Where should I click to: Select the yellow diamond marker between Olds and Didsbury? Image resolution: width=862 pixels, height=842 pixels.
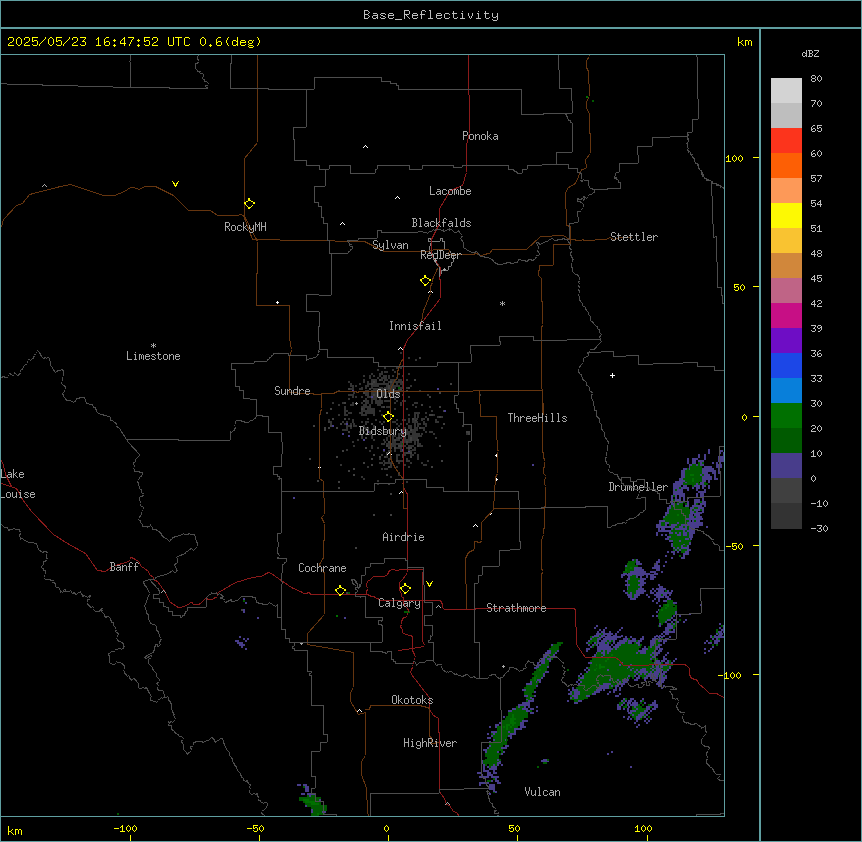click(x=388, y=416)
